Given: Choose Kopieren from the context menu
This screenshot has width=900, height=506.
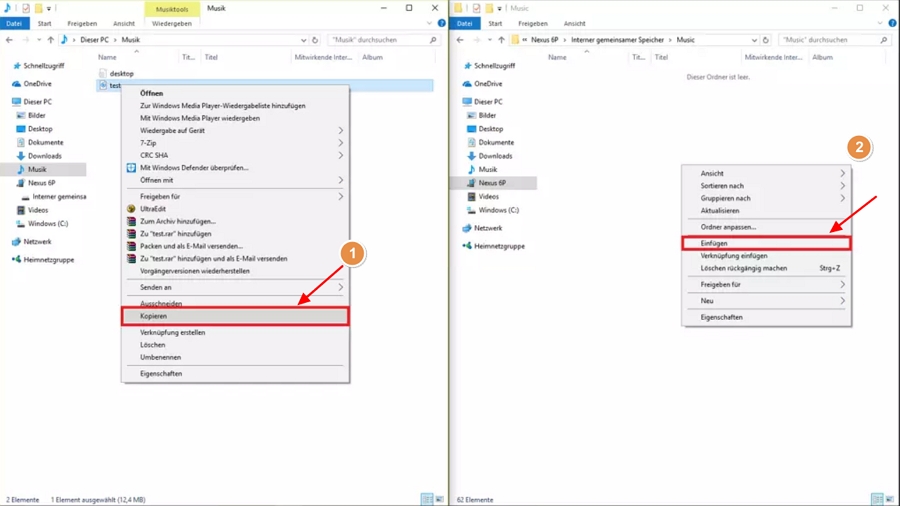Looking at the screenshot, I should point(235,316).
